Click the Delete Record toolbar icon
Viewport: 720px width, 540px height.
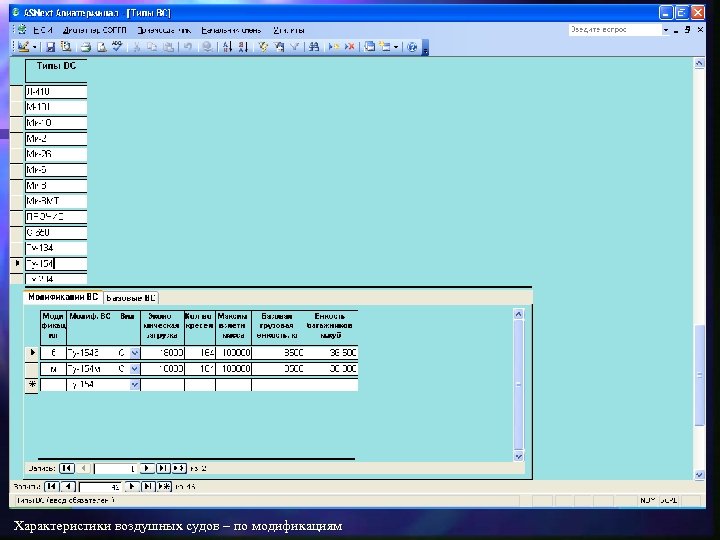(x=349, y=47)
